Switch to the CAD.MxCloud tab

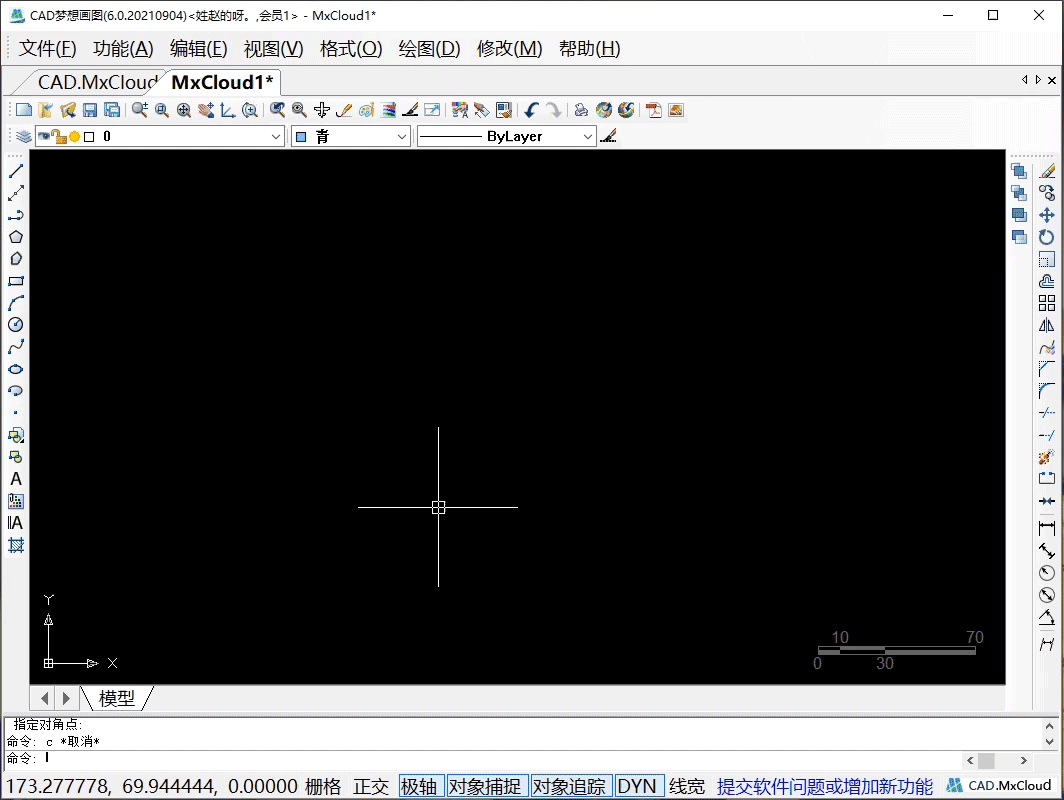coord(96,82)
